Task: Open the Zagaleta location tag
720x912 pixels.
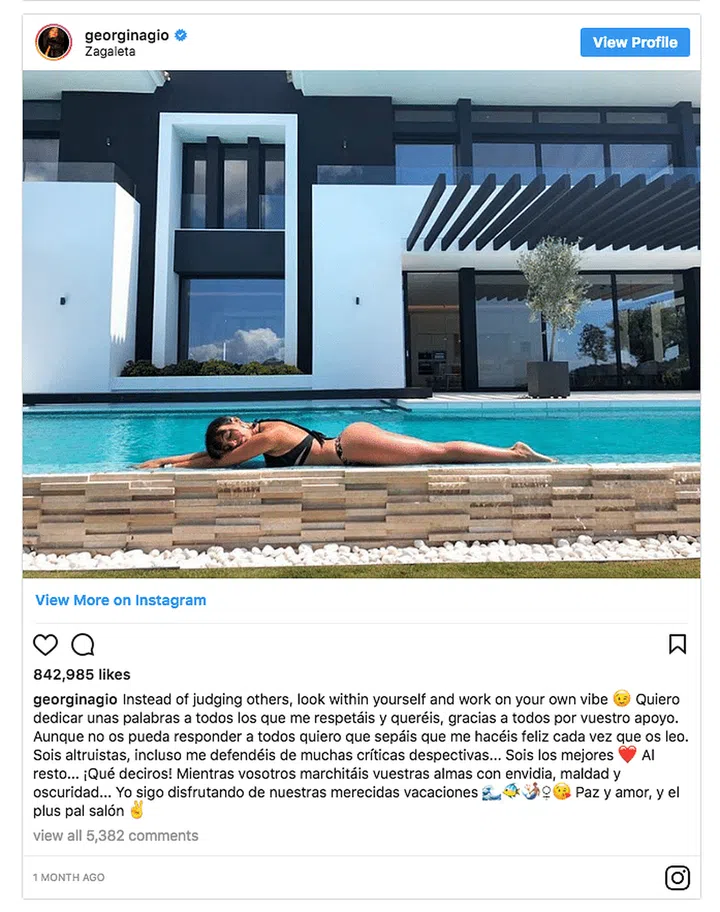Action: click(110, 51)
